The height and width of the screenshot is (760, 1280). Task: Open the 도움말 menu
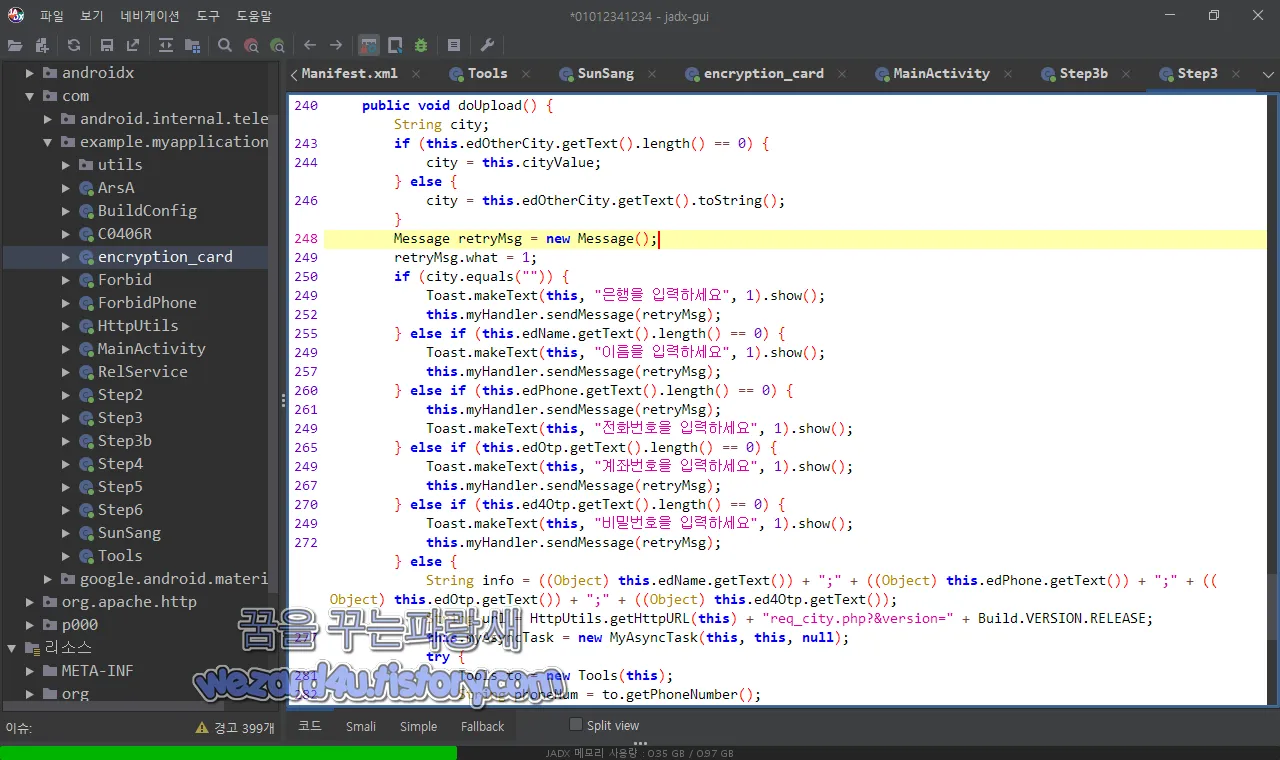click(254, 16)
